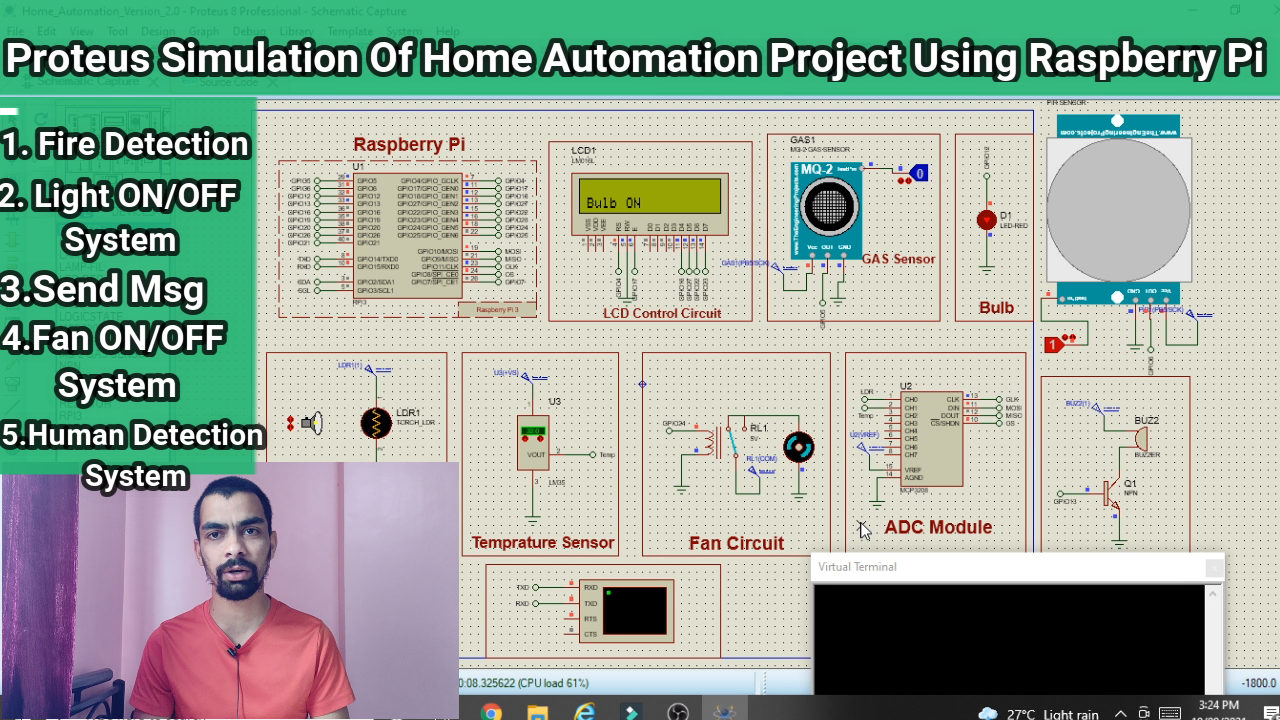Click the CPU load 61% status text

coord(553,683)
